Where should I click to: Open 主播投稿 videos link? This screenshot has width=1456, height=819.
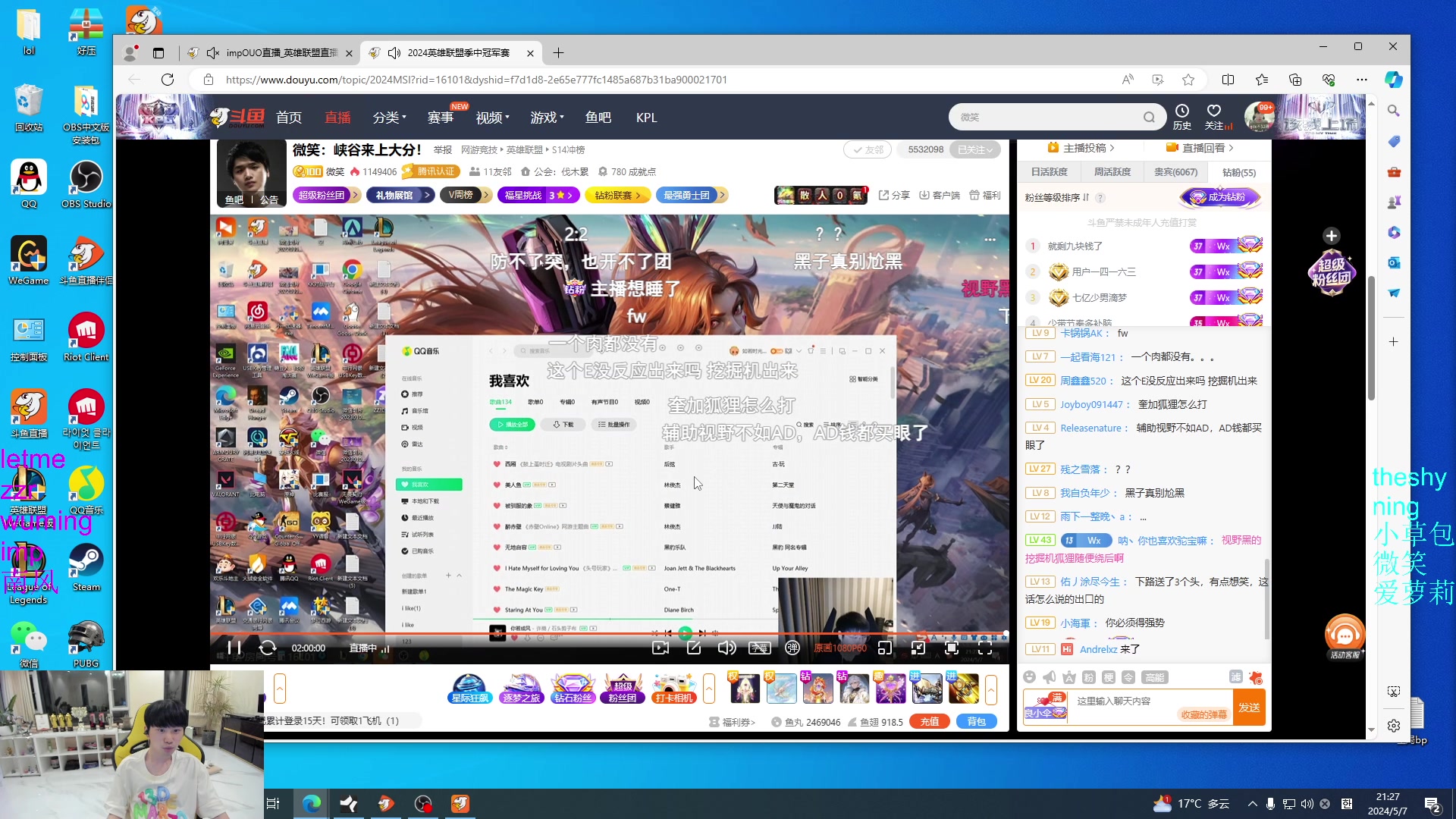pyautogui.click(x=1081, y=148)
